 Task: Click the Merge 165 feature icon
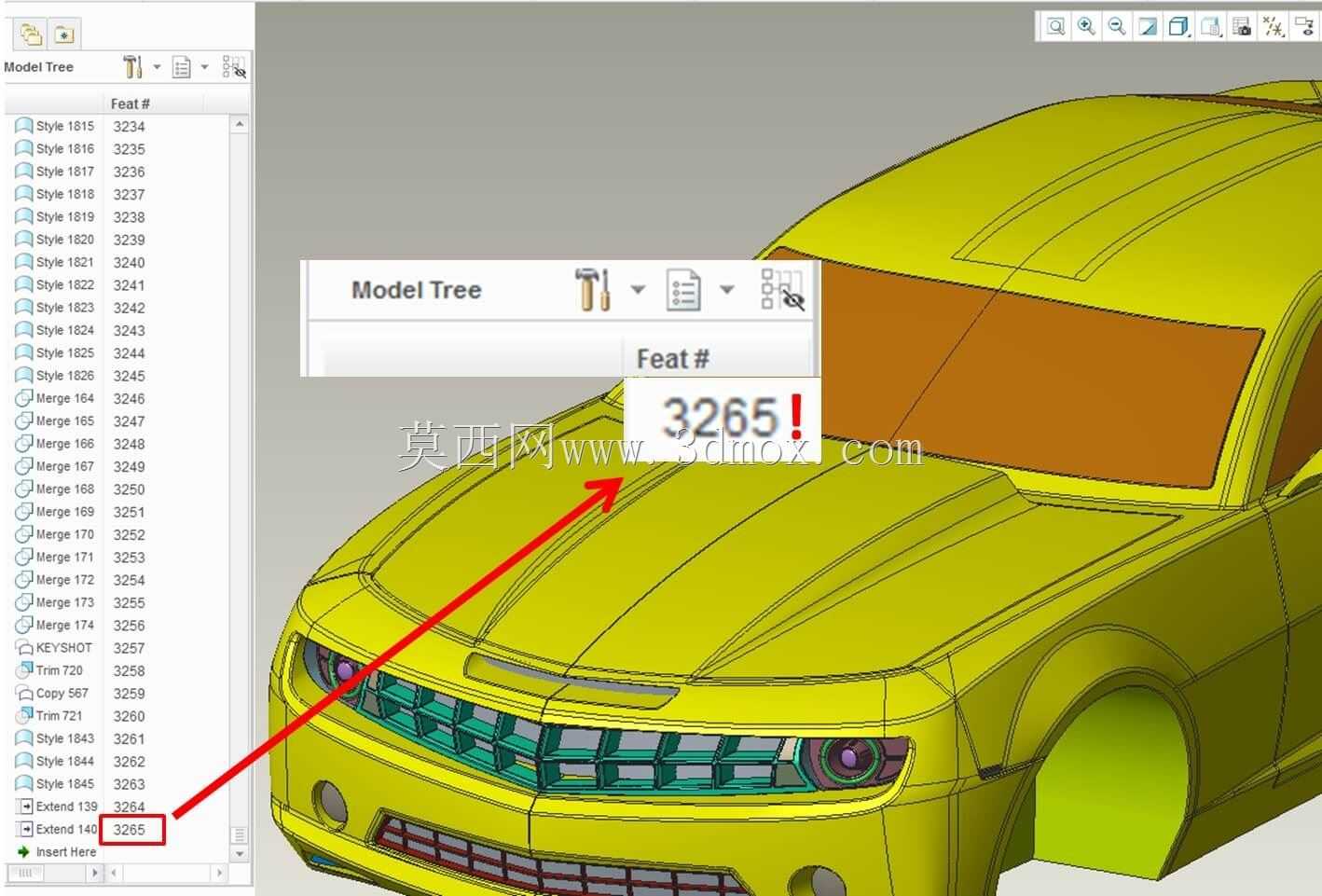24,420
